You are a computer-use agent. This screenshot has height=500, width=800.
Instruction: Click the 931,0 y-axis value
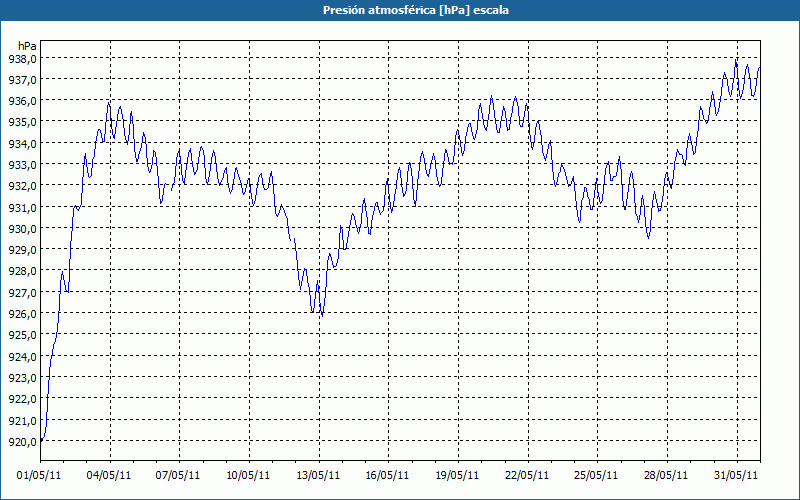22,208
